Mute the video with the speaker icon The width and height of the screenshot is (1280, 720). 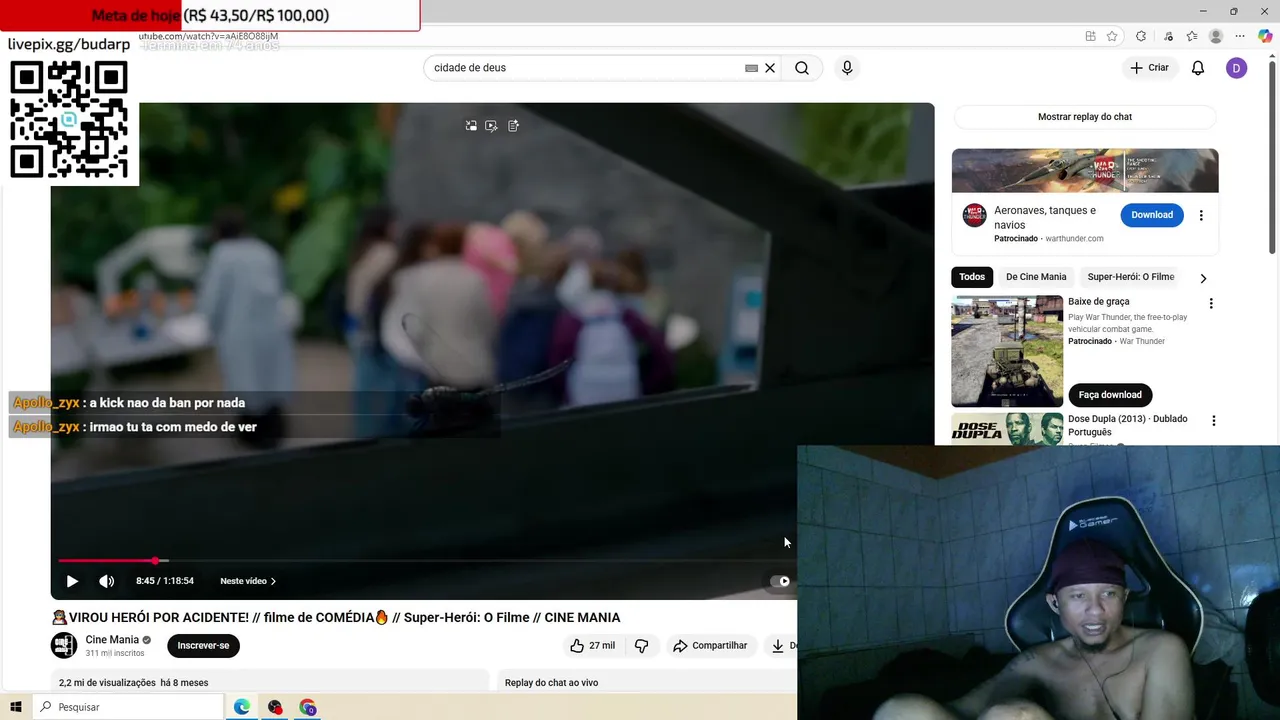click(106, 581)
